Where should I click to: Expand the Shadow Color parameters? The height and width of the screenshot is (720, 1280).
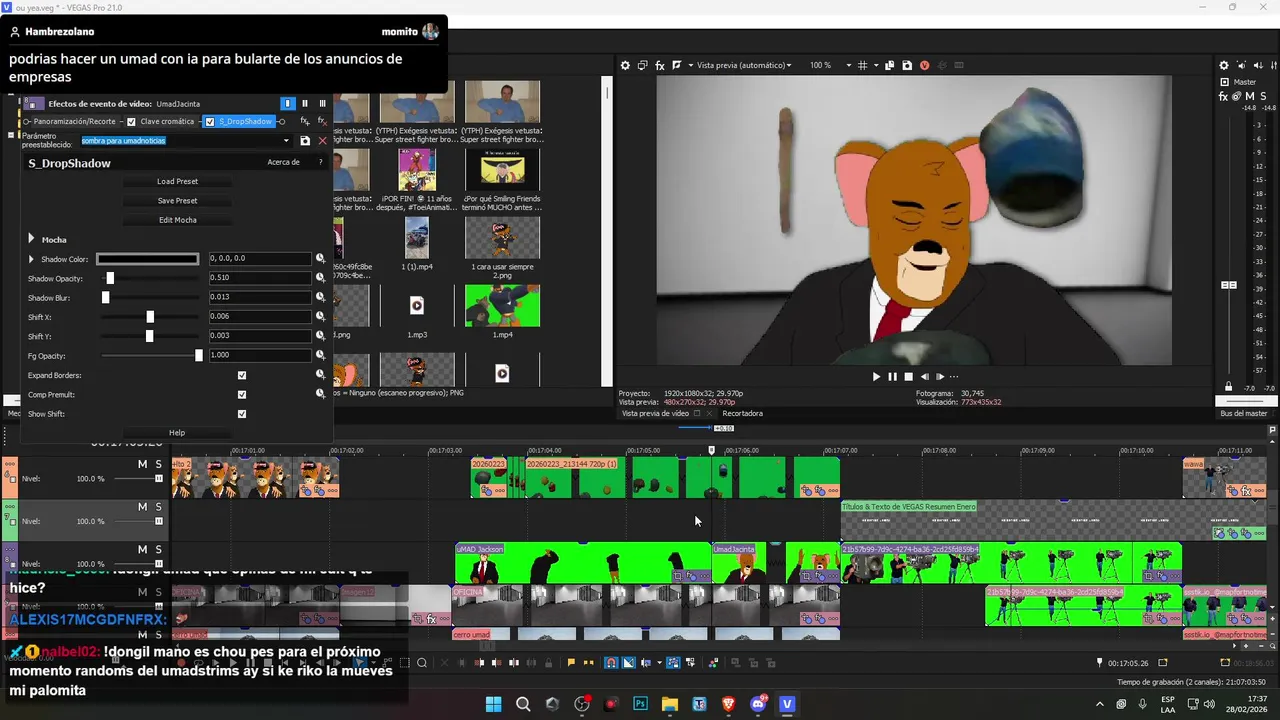[32, 259]
